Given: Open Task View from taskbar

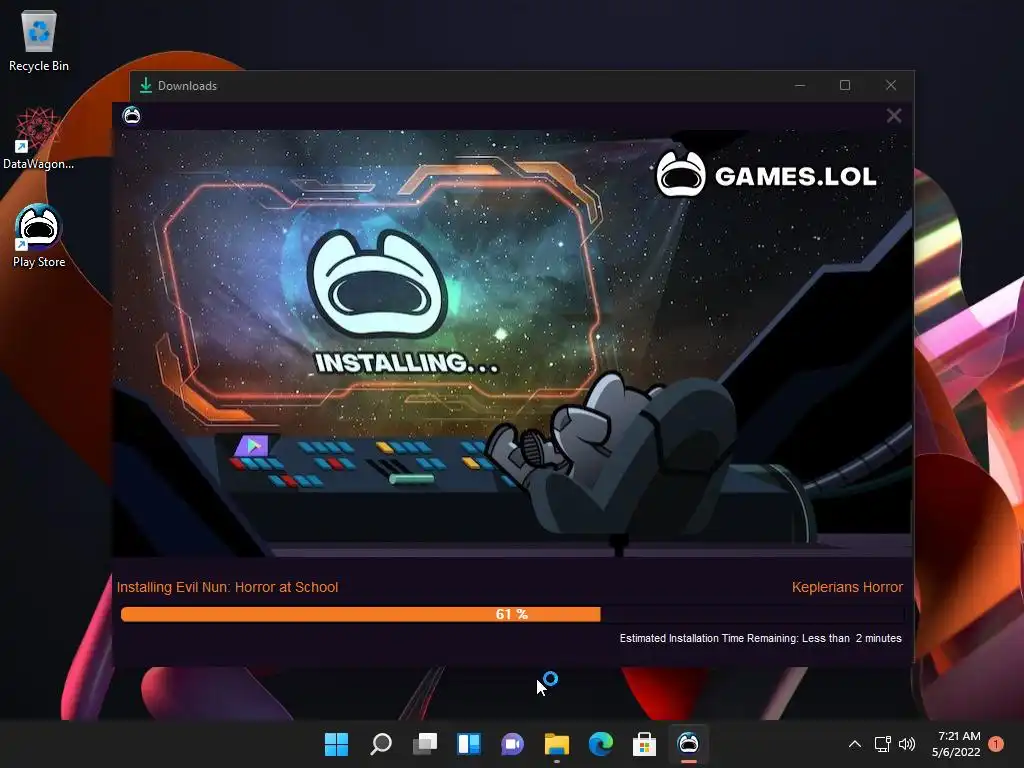Looking at the screenshot, I should pos(425,744).
